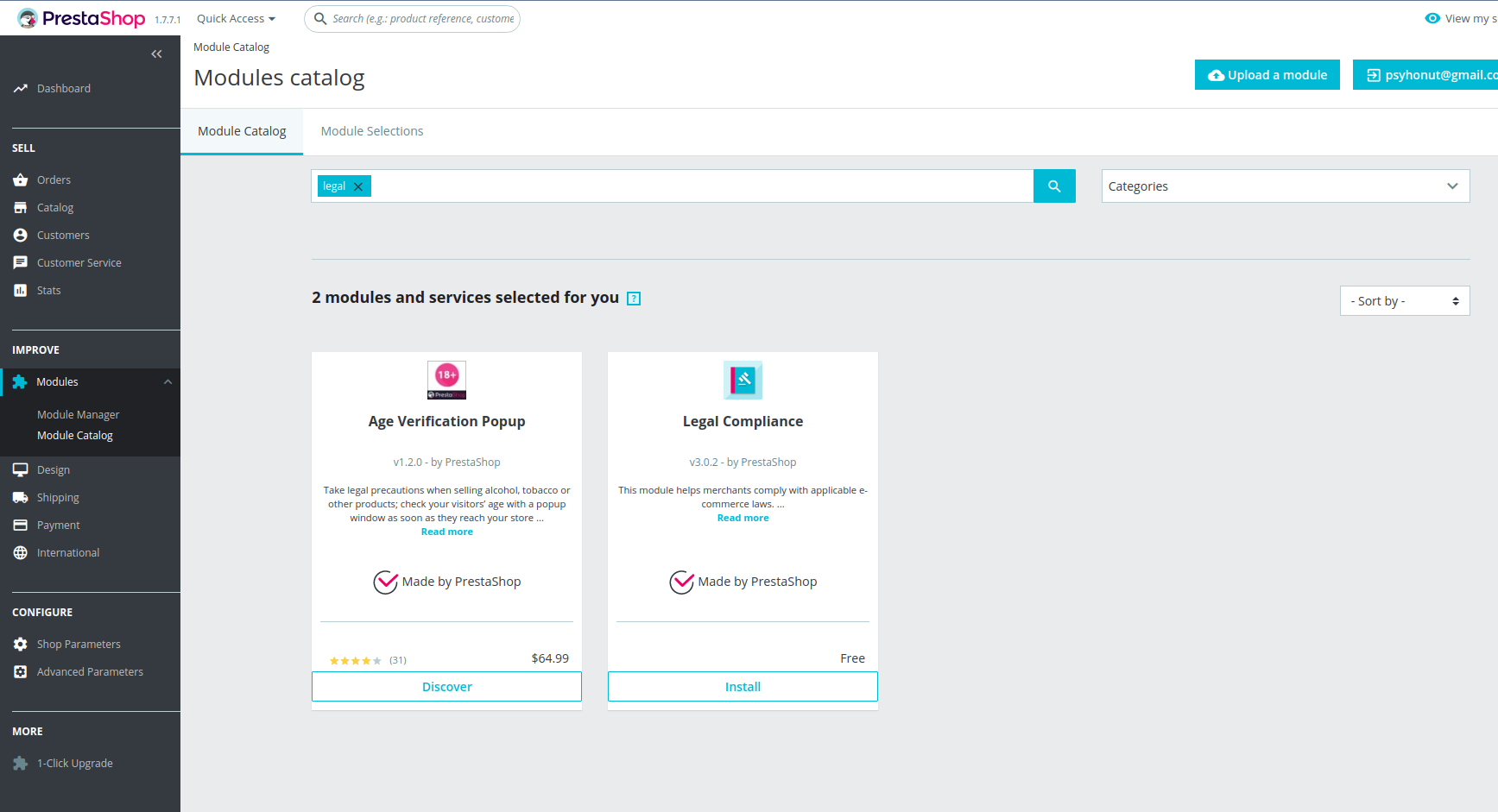This screenshot has width=1498, height=812.
Task: Click the blue module search button
Action: click(x=1054, y=186)
